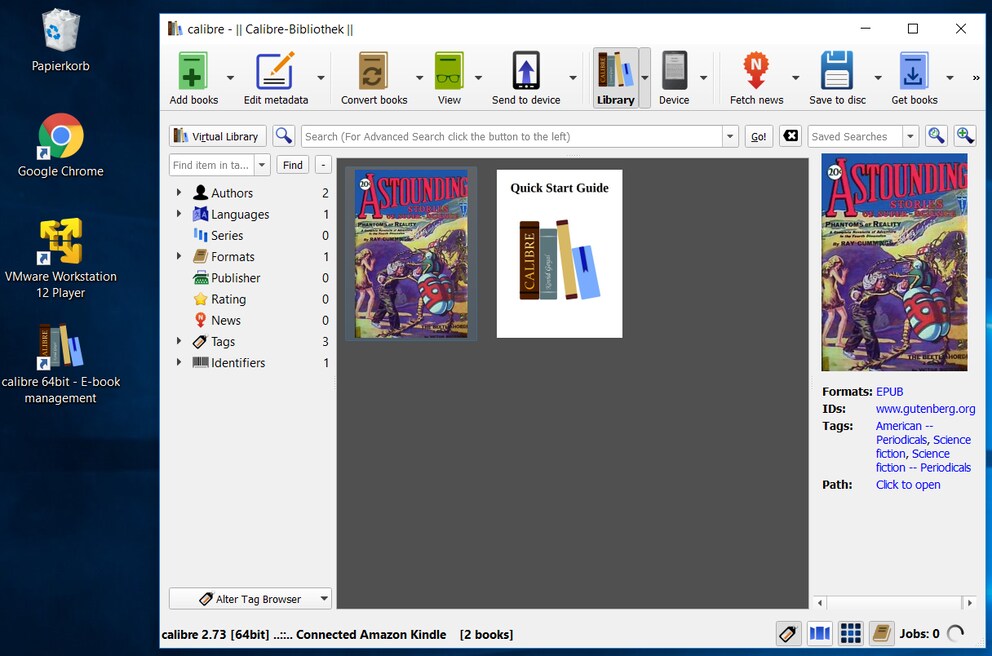Open the Find item in tag browser dropdown
Viewport: 992px width, 656px height.
tap(262, 164)
